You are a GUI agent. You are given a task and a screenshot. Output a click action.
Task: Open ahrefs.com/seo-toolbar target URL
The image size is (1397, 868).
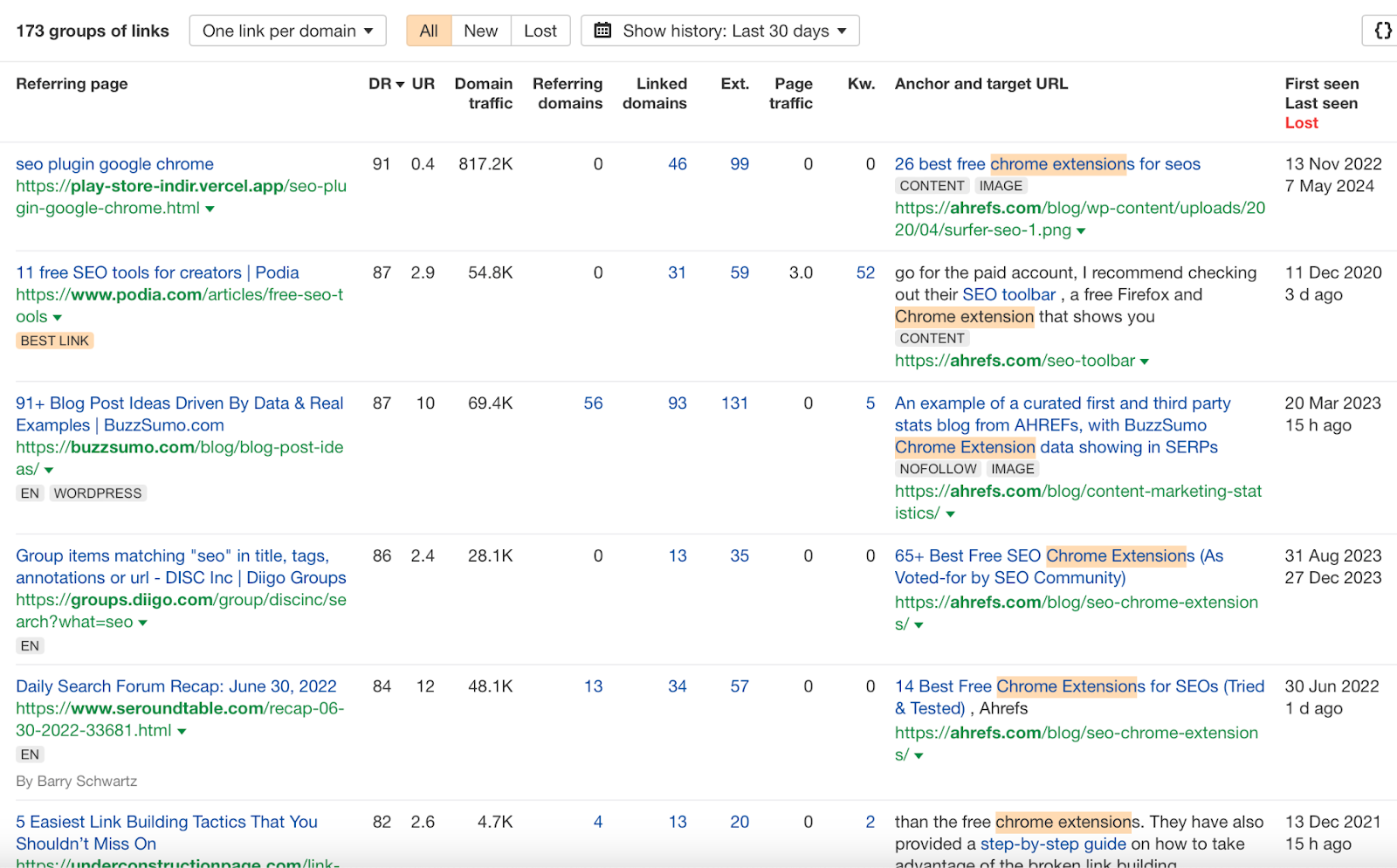(1015, 361)
